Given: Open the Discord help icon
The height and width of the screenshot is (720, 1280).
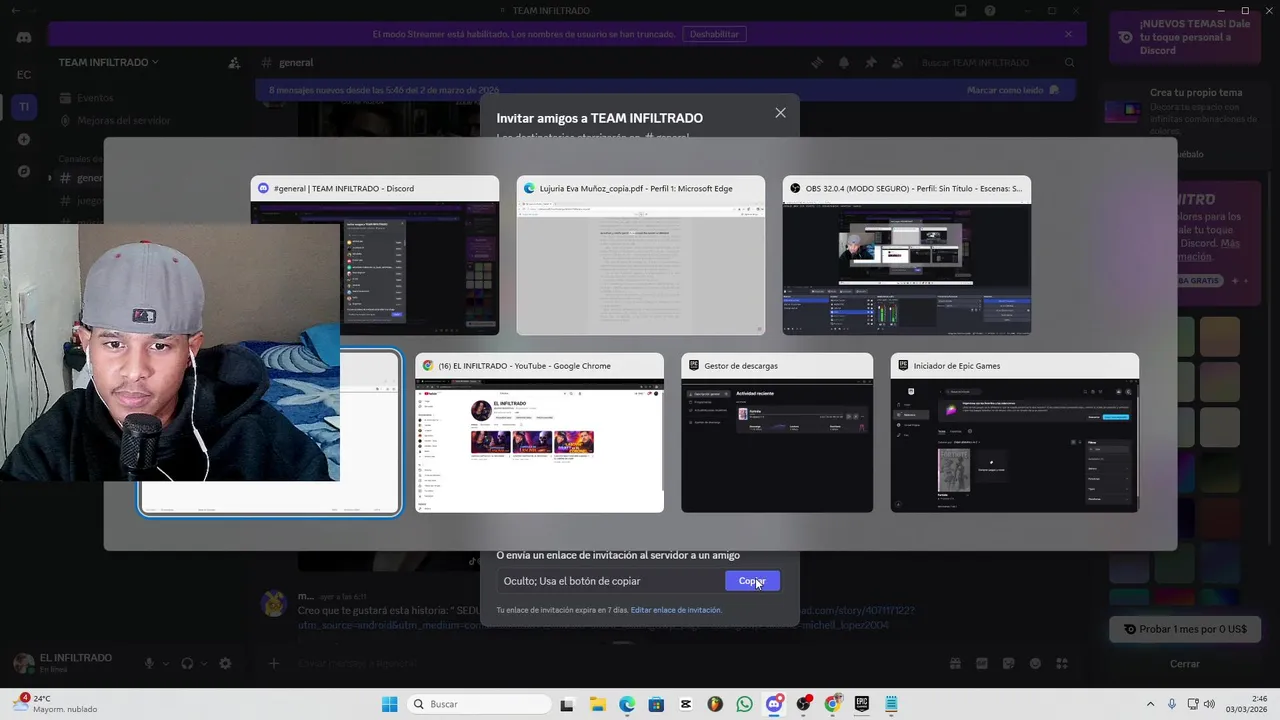Looking at the screenshot, I should tap(990, 11).
